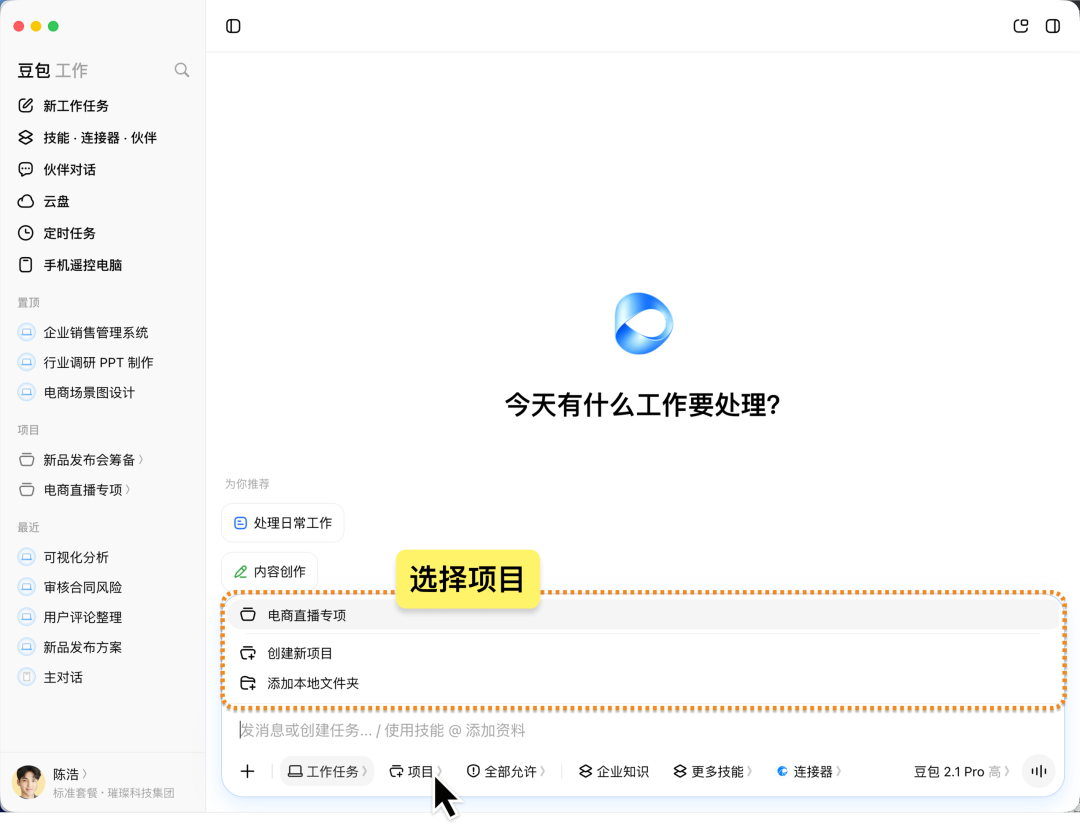Click the 豆包 工作 app title

(52, 70)
